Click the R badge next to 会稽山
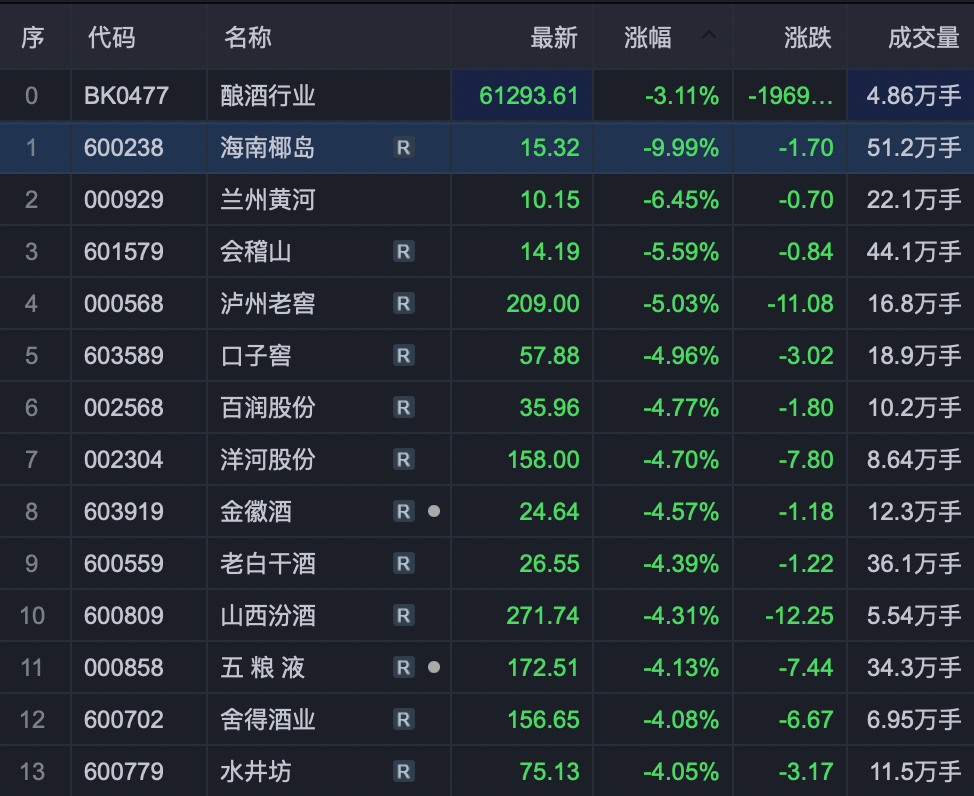The height and width of the screenshot is (796, 974). click(403, 252)
